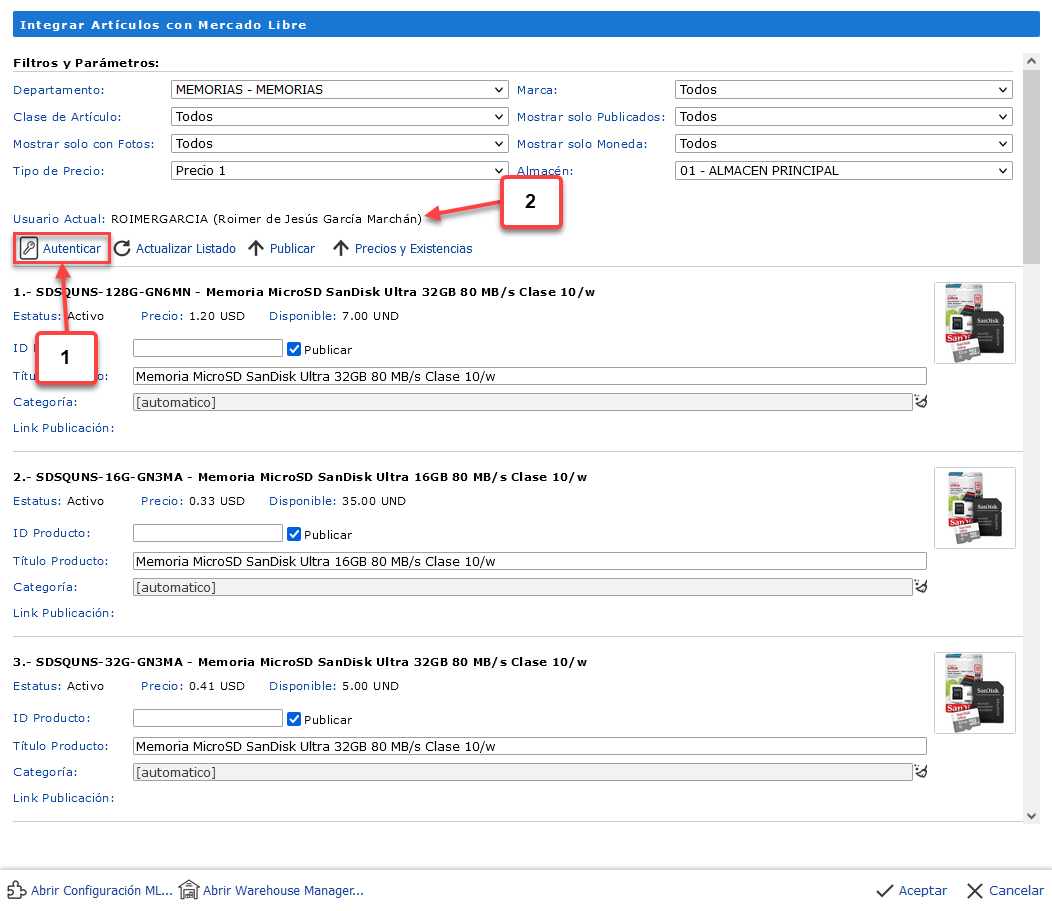The image size is (1052, 911).
Task: Click the vertical scrollbar down arrow
Action: [1032, 816]
